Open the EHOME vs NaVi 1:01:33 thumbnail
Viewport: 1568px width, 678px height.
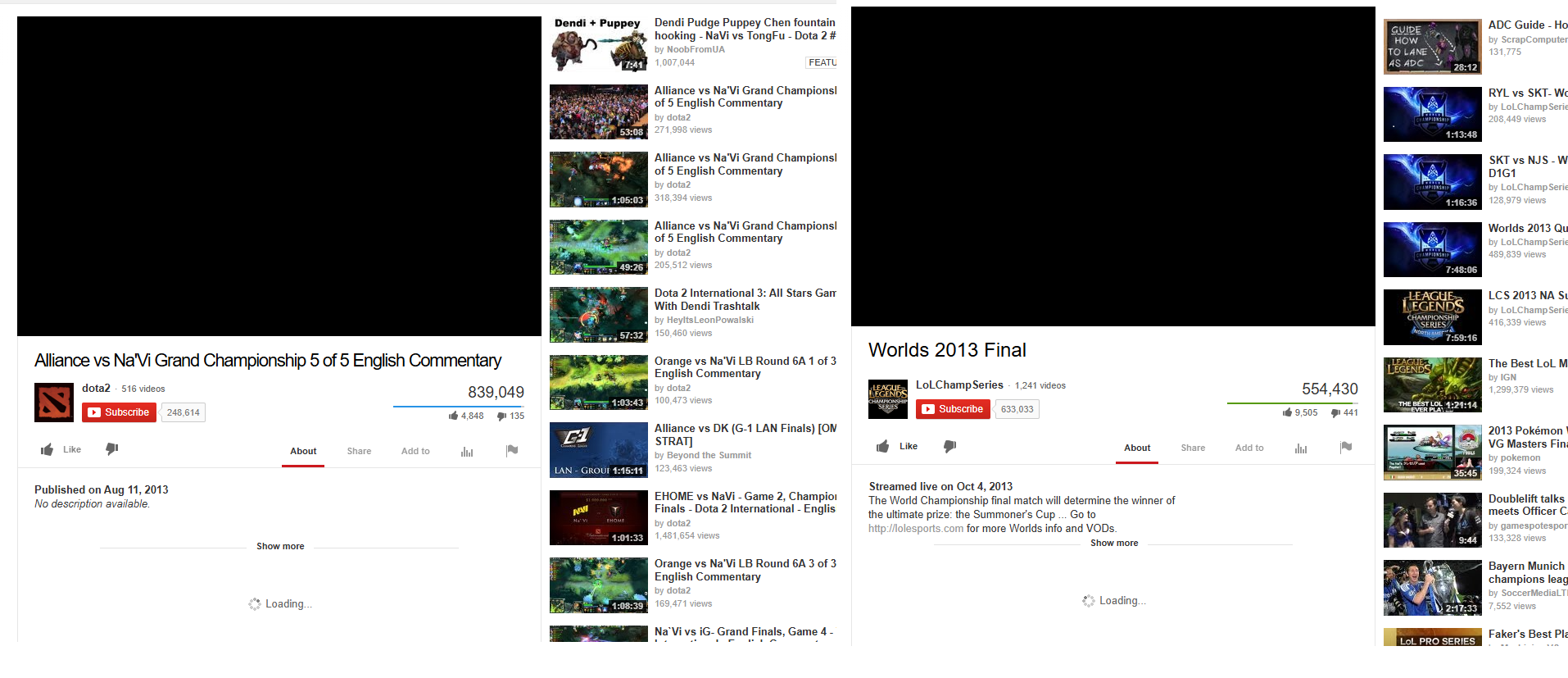click(599, 517)
